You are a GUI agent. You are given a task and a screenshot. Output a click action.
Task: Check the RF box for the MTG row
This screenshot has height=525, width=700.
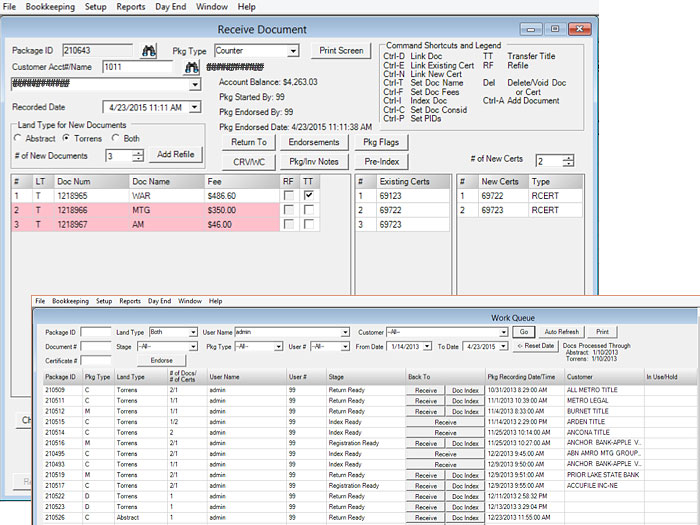tap(289, 210)
